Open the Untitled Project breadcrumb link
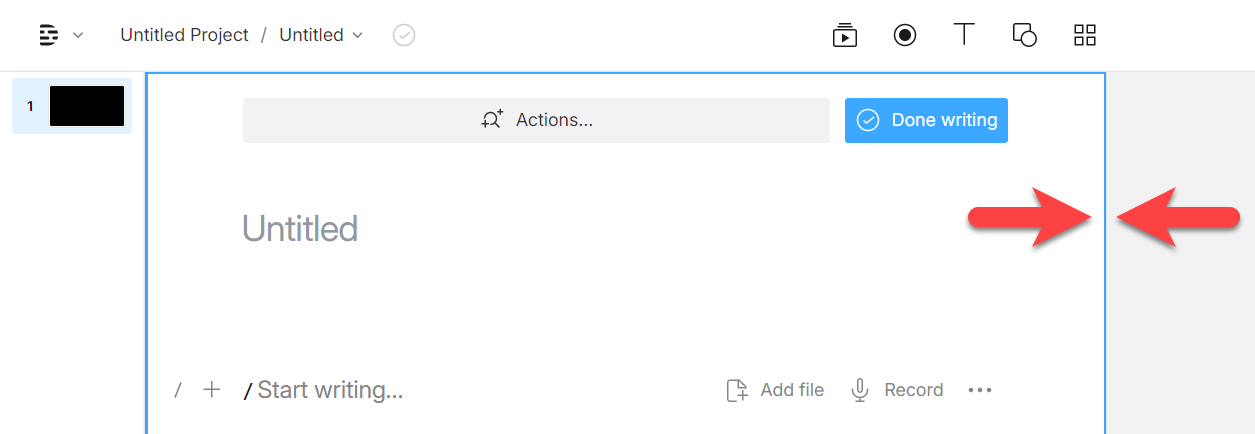Screen dimensions: 1255x434 (x=184, y=35)
